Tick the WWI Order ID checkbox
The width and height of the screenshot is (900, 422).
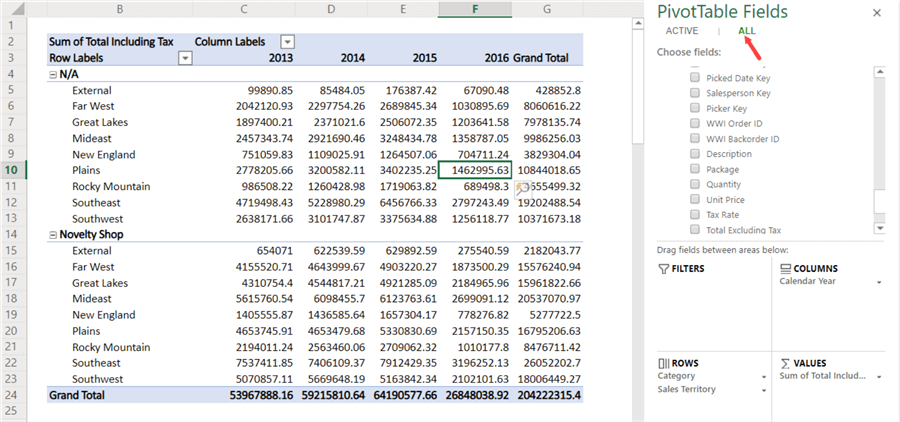coord(695,123)
